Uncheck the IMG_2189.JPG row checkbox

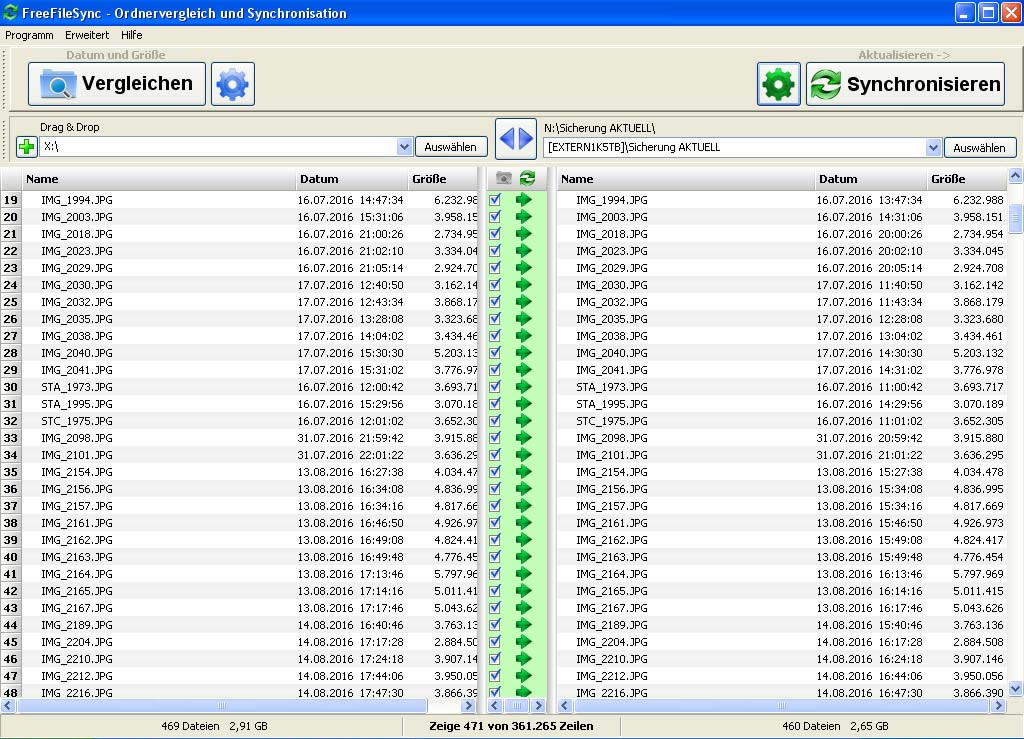click(x=495, y=624)
